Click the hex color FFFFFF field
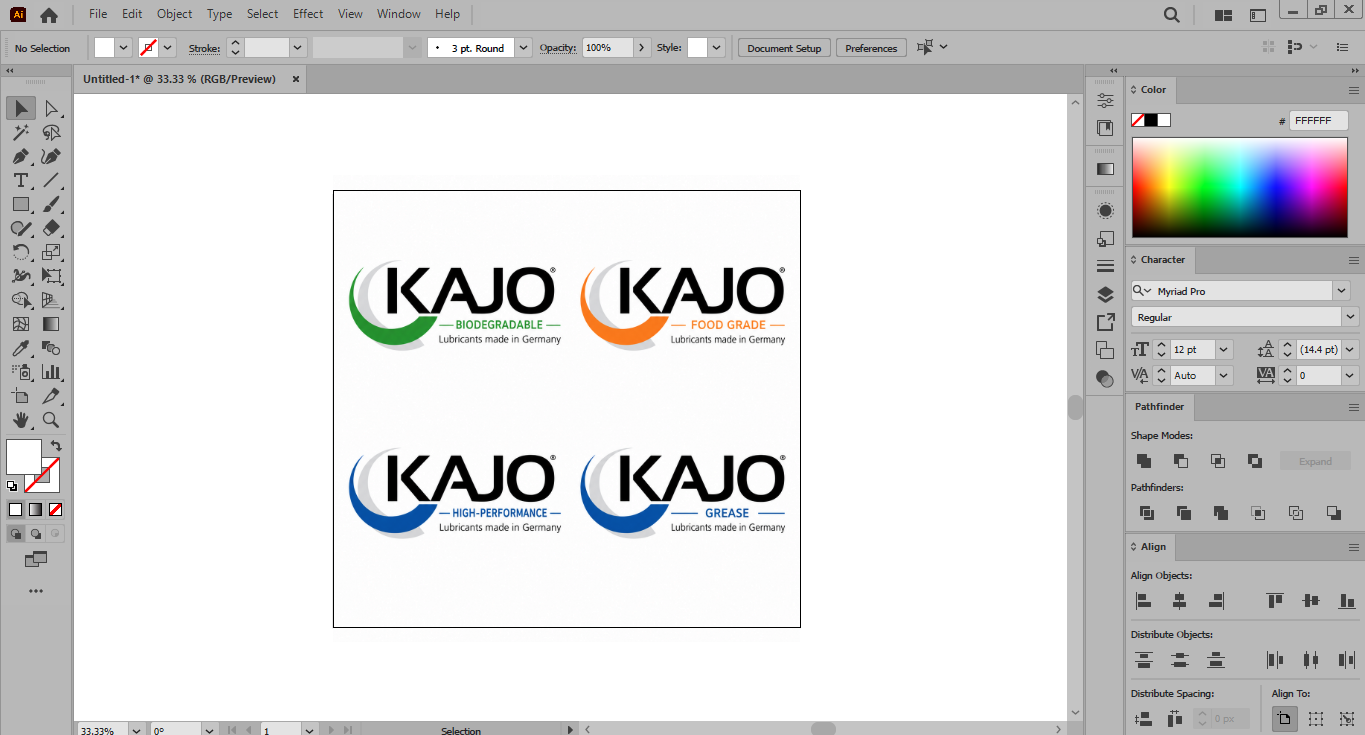This screenshot has width=1365, height=735. [1318, 120]
